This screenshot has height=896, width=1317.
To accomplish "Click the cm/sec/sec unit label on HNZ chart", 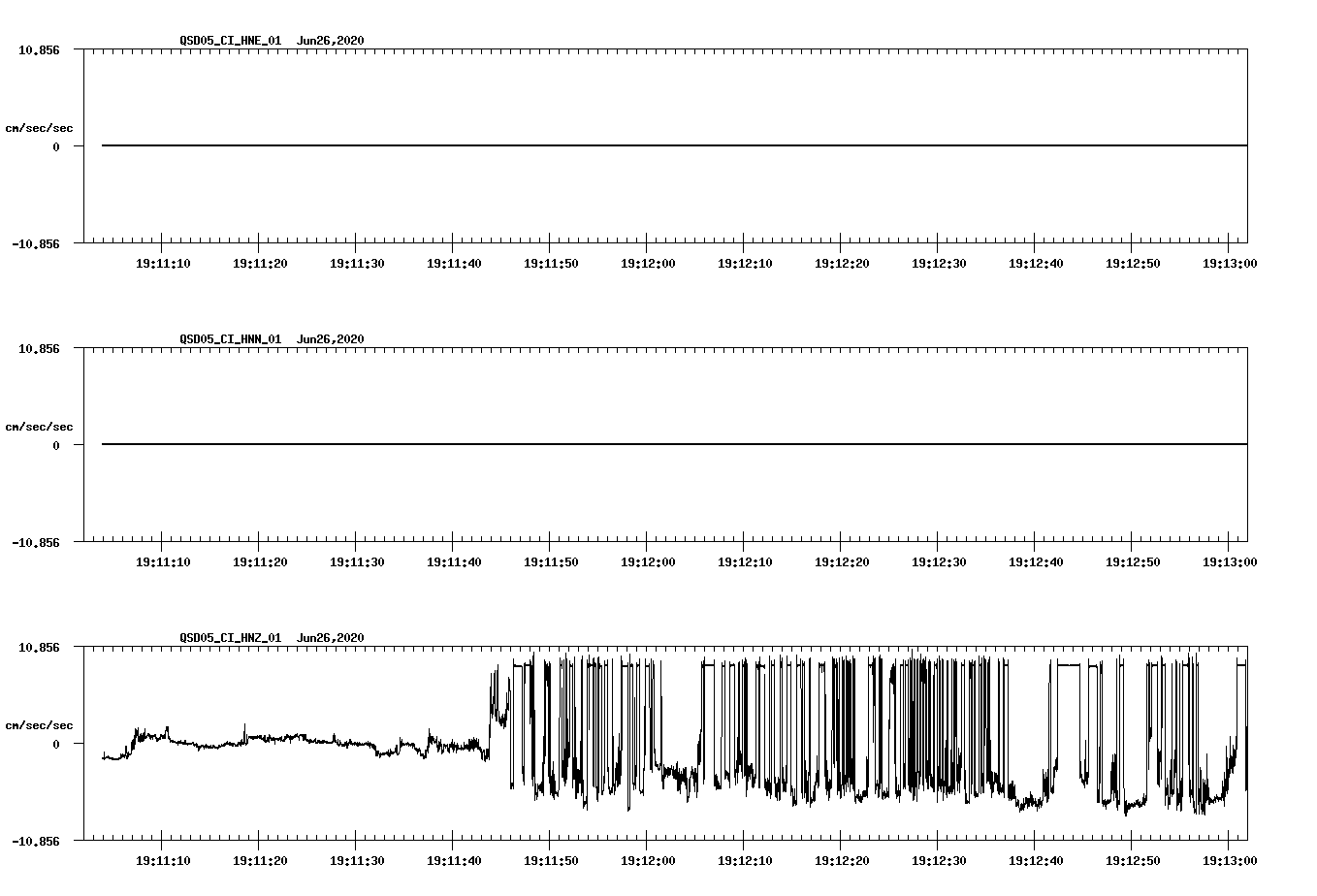I will coord(40,725).
